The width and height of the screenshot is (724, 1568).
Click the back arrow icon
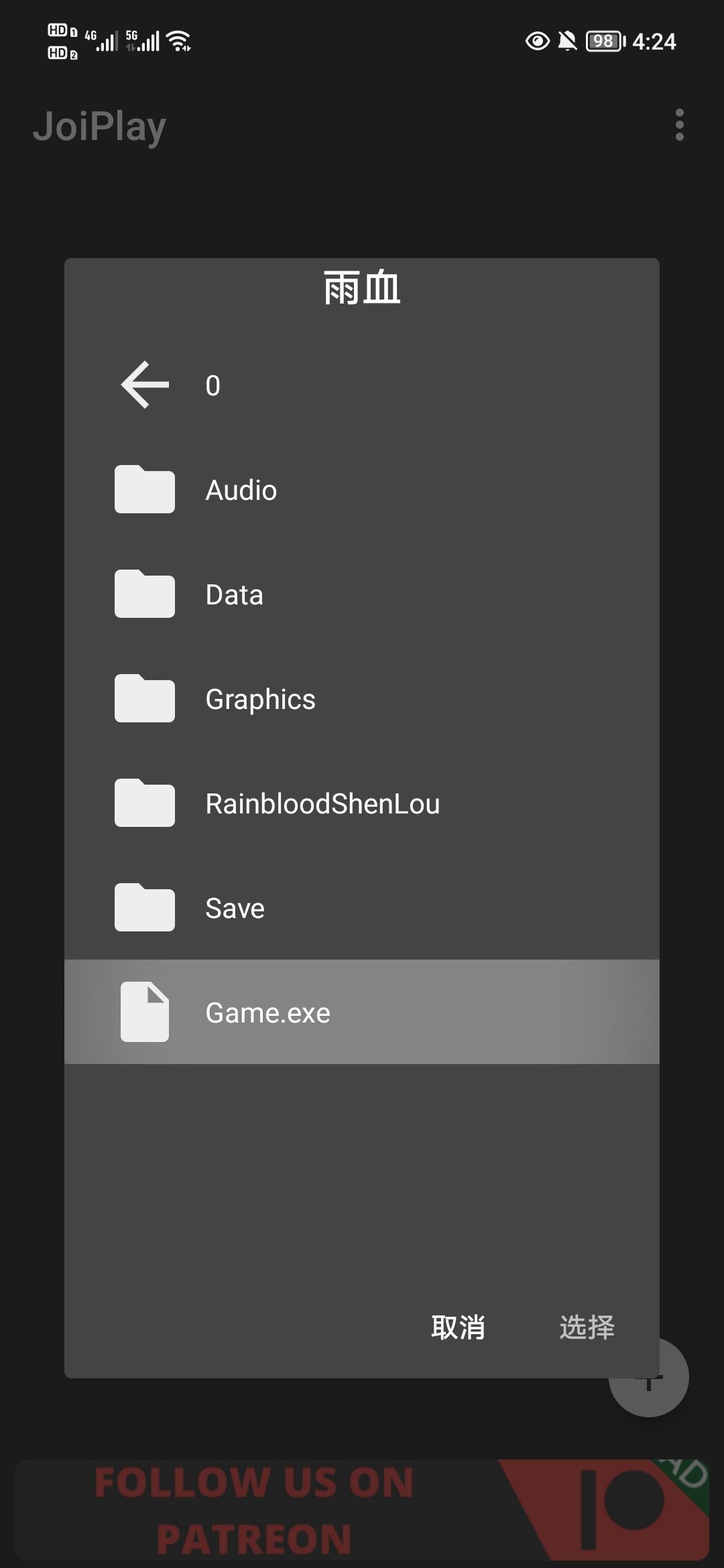(145, 385)
